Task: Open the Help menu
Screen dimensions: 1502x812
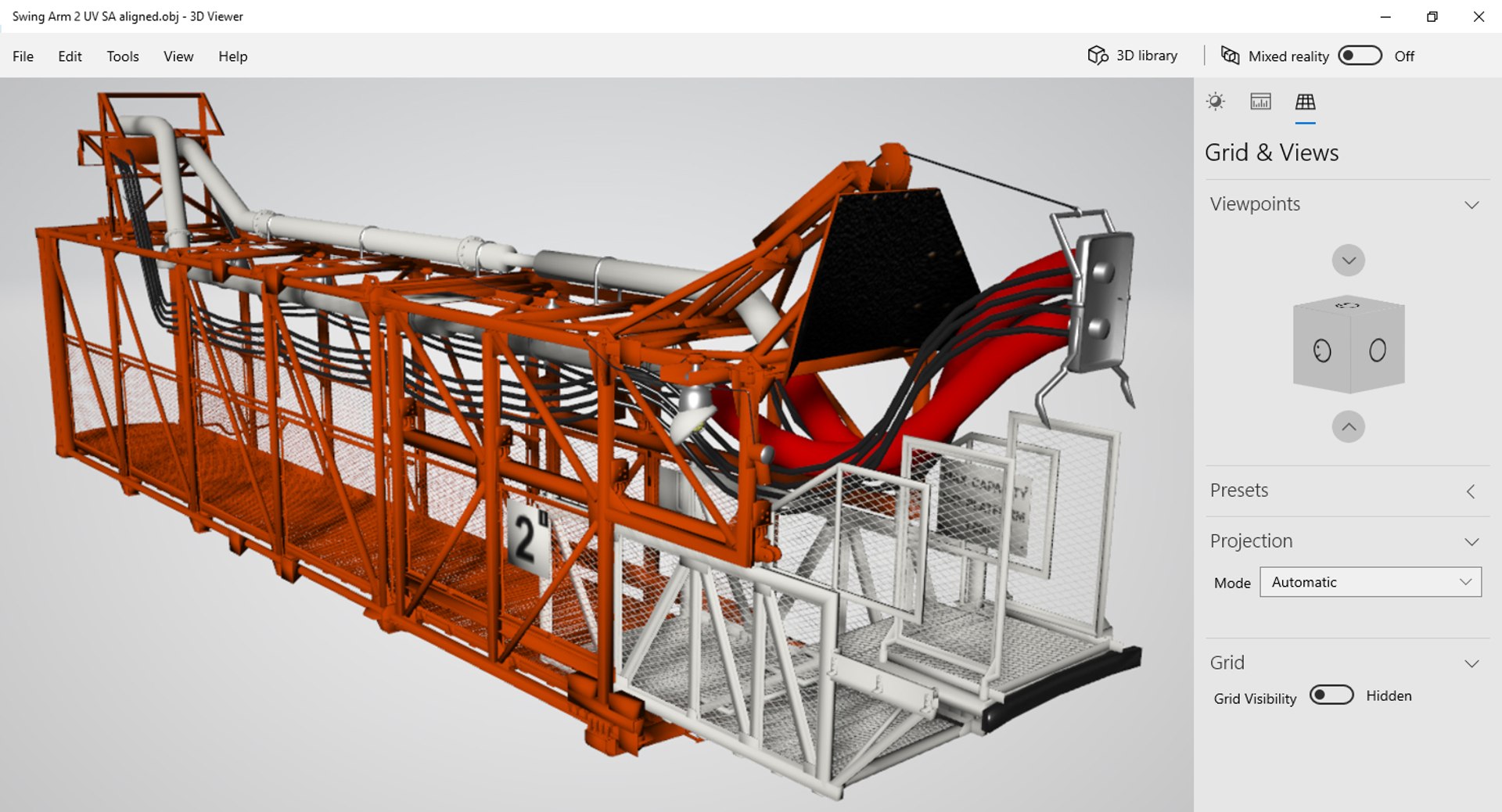Action: (233, 56)
